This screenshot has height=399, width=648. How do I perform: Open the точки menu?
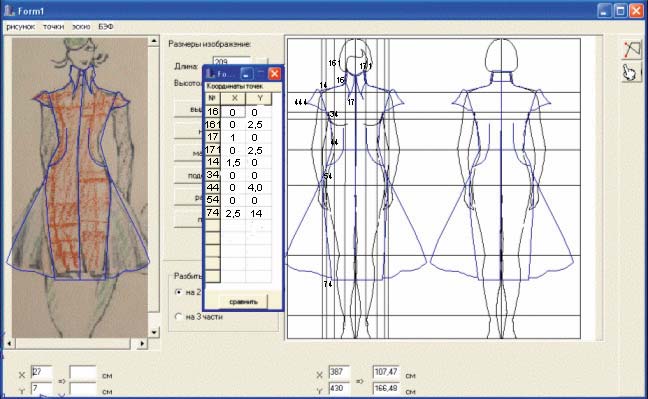click(54, 27)
